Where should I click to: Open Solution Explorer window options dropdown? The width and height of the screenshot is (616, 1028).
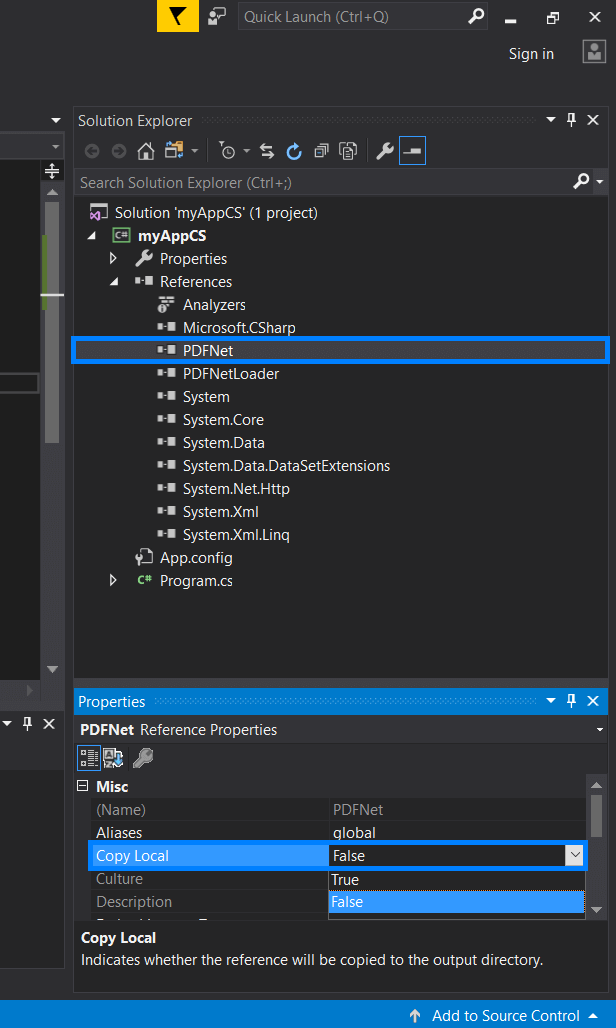pos(550,120)
